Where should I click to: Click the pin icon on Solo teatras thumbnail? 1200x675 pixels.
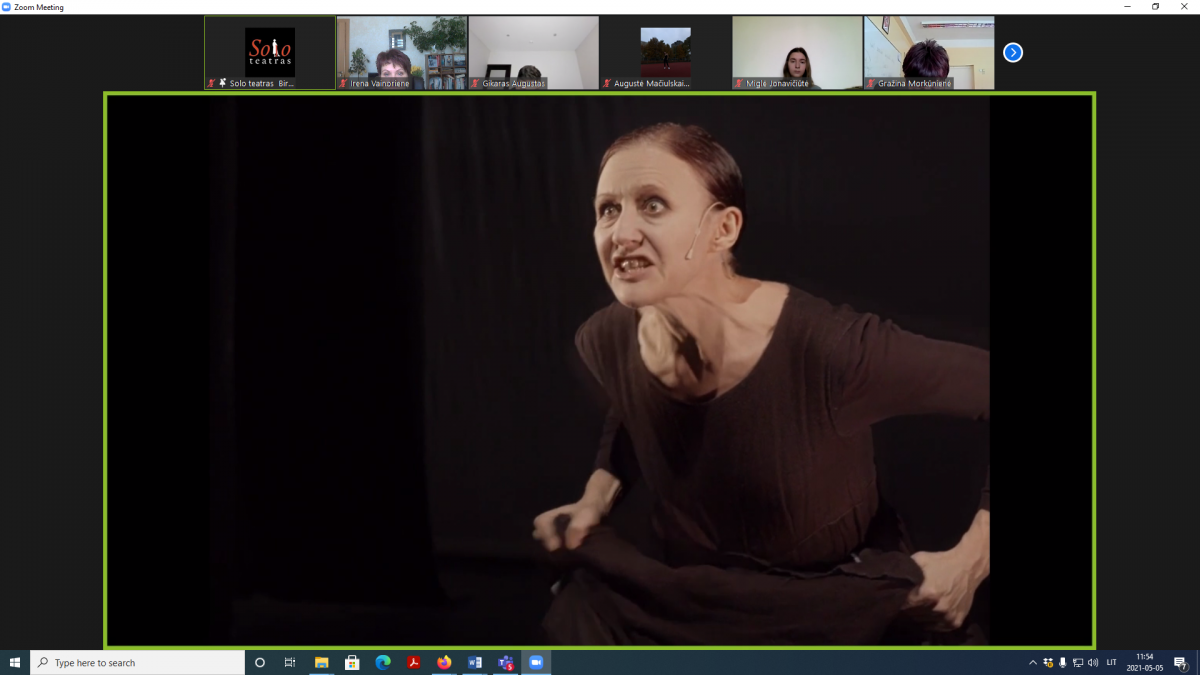pos(222,83)
